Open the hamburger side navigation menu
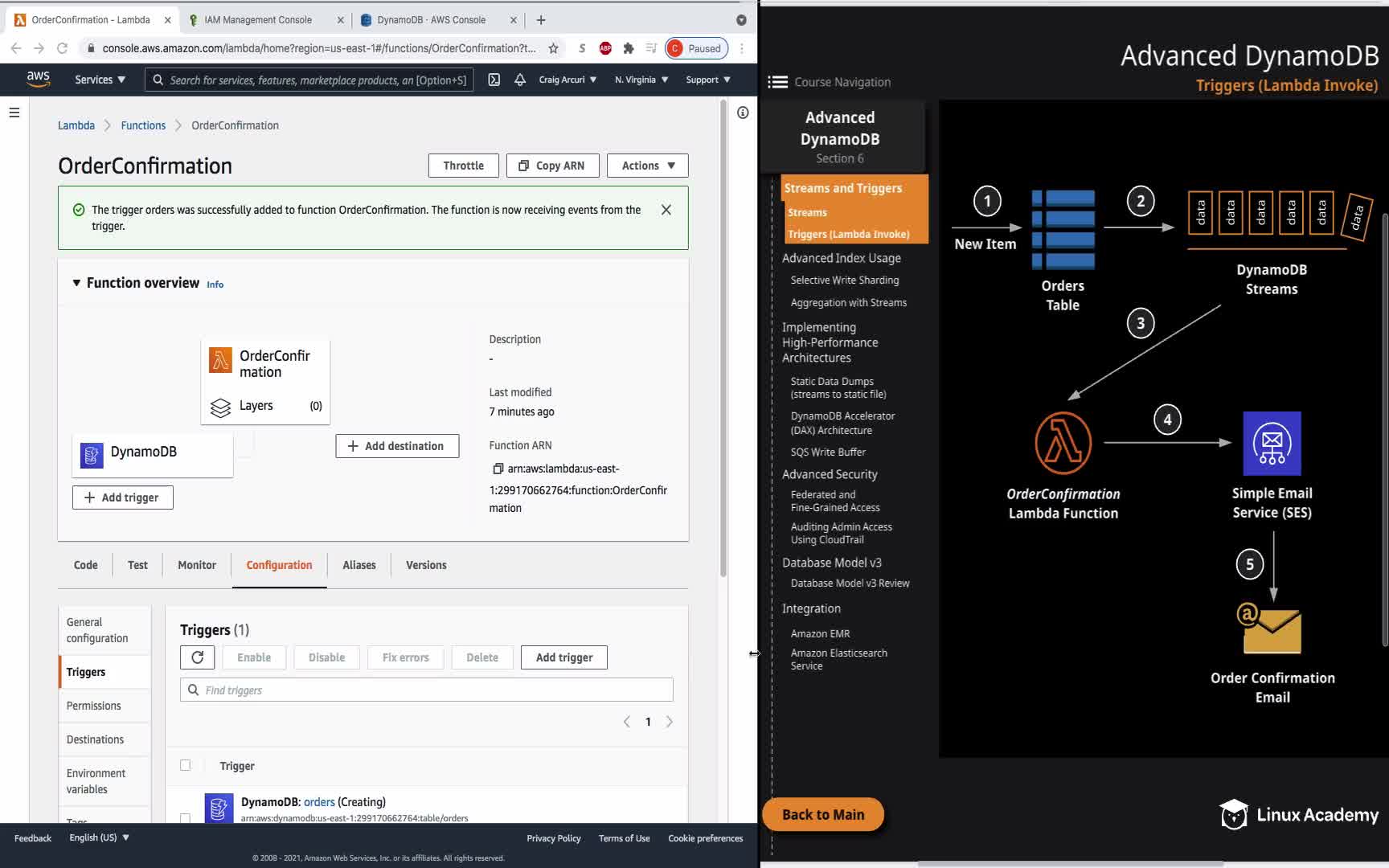This screenshot has width=1389, height=868. pos(14,113)
